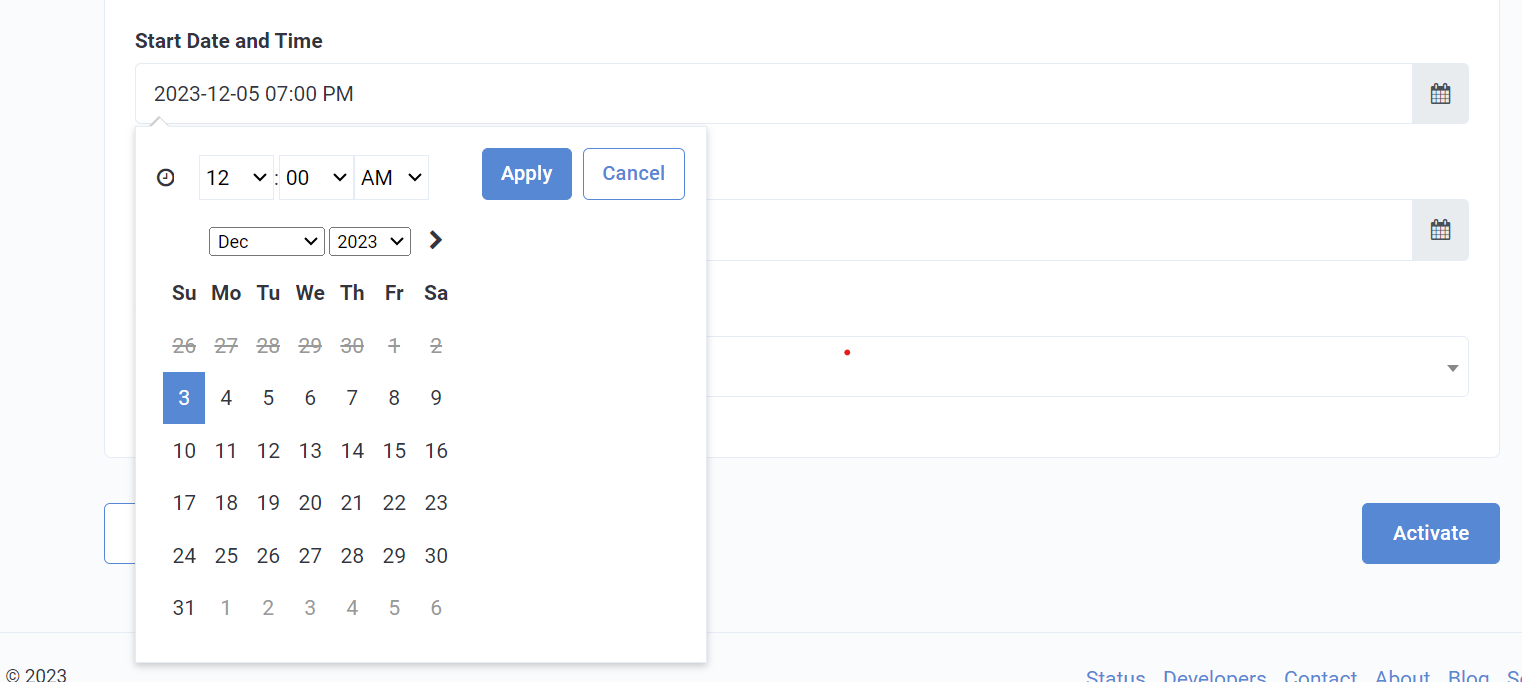Screen dimensions: 1522x682
Task: Pick December 15 in the calendar
Action: tap(394, 451)
